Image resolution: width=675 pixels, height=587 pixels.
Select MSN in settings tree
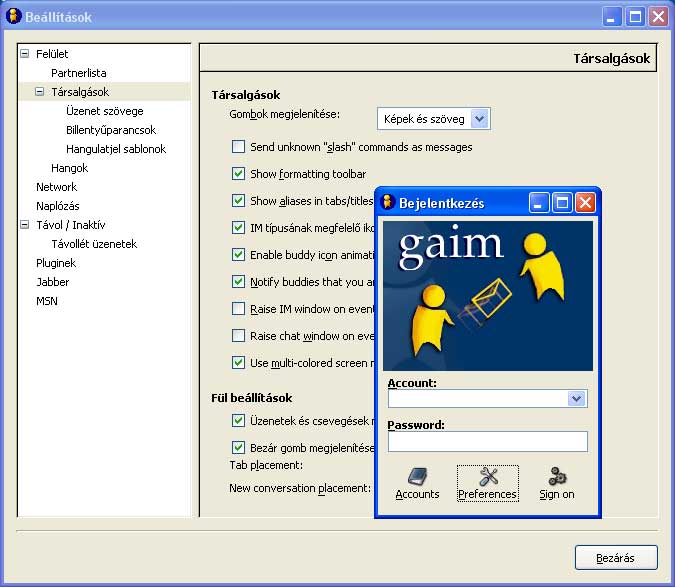47,301
